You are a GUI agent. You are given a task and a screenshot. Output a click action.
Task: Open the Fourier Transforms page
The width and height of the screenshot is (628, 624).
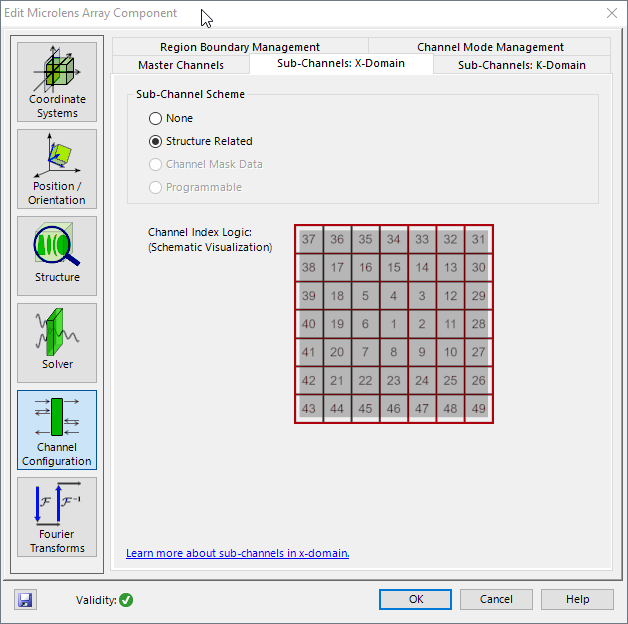coord(57,517)
